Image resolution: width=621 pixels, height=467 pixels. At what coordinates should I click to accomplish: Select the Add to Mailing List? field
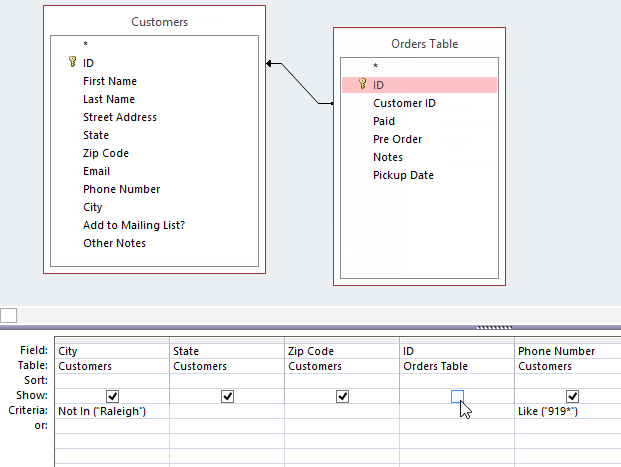coord(134,225)
